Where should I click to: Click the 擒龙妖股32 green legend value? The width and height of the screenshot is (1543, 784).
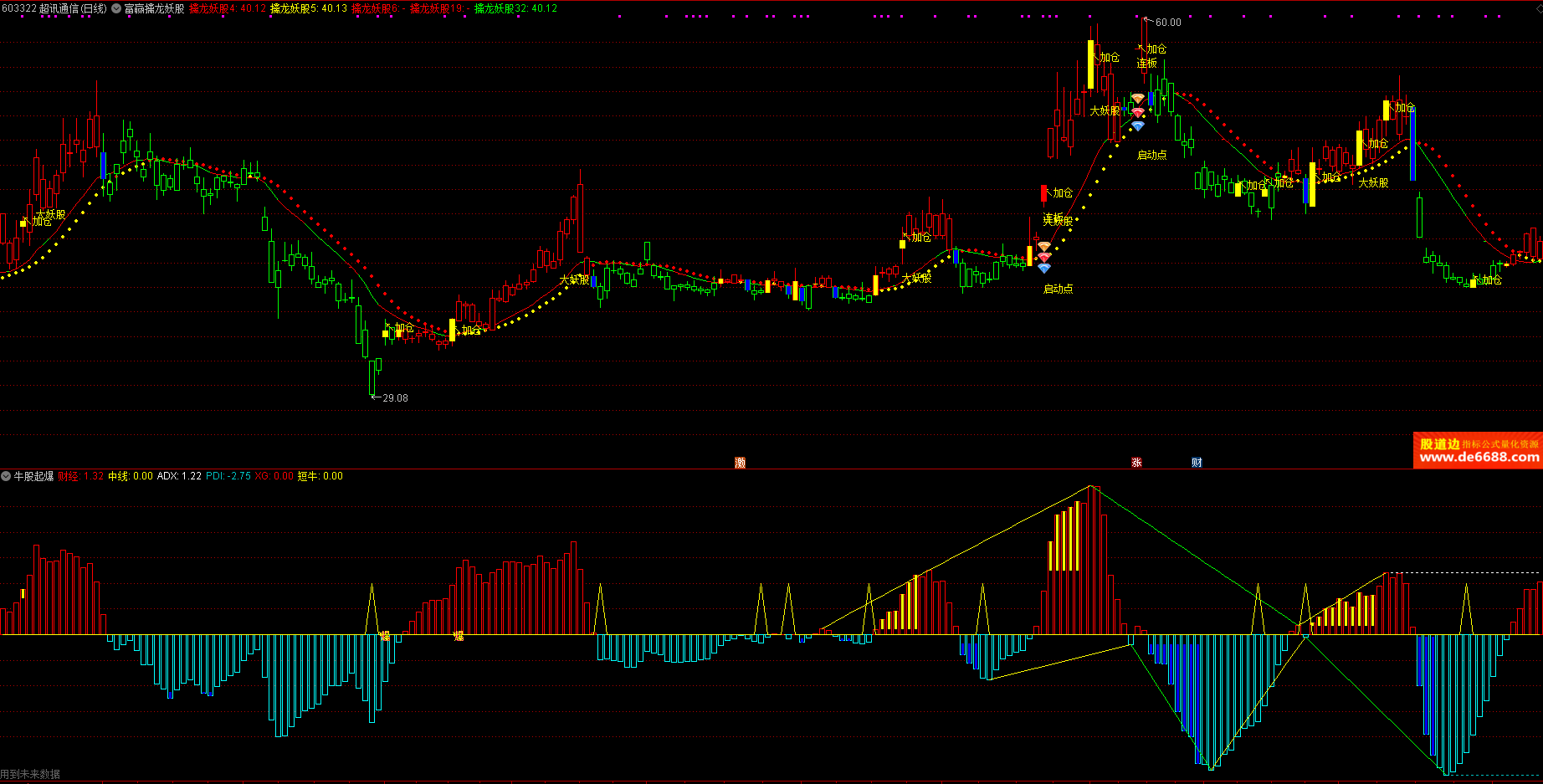coord(515,8)
